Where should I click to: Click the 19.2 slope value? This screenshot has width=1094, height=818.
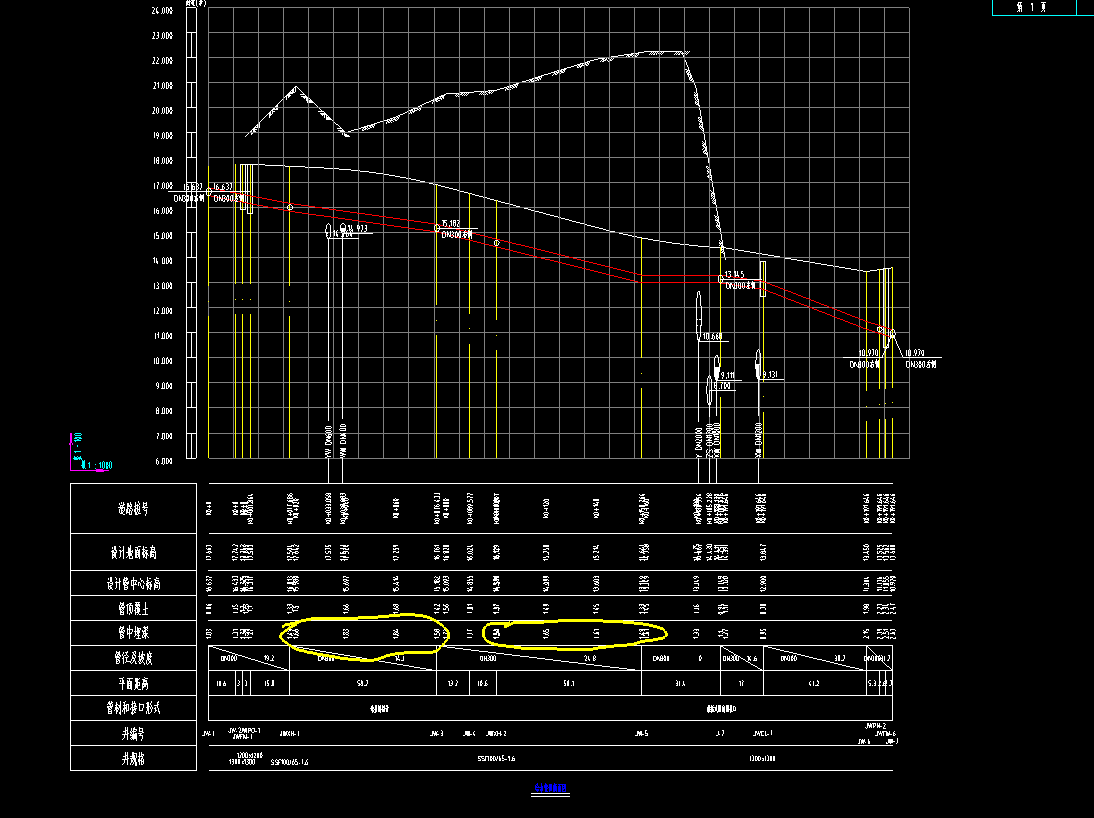coord(269,658)
